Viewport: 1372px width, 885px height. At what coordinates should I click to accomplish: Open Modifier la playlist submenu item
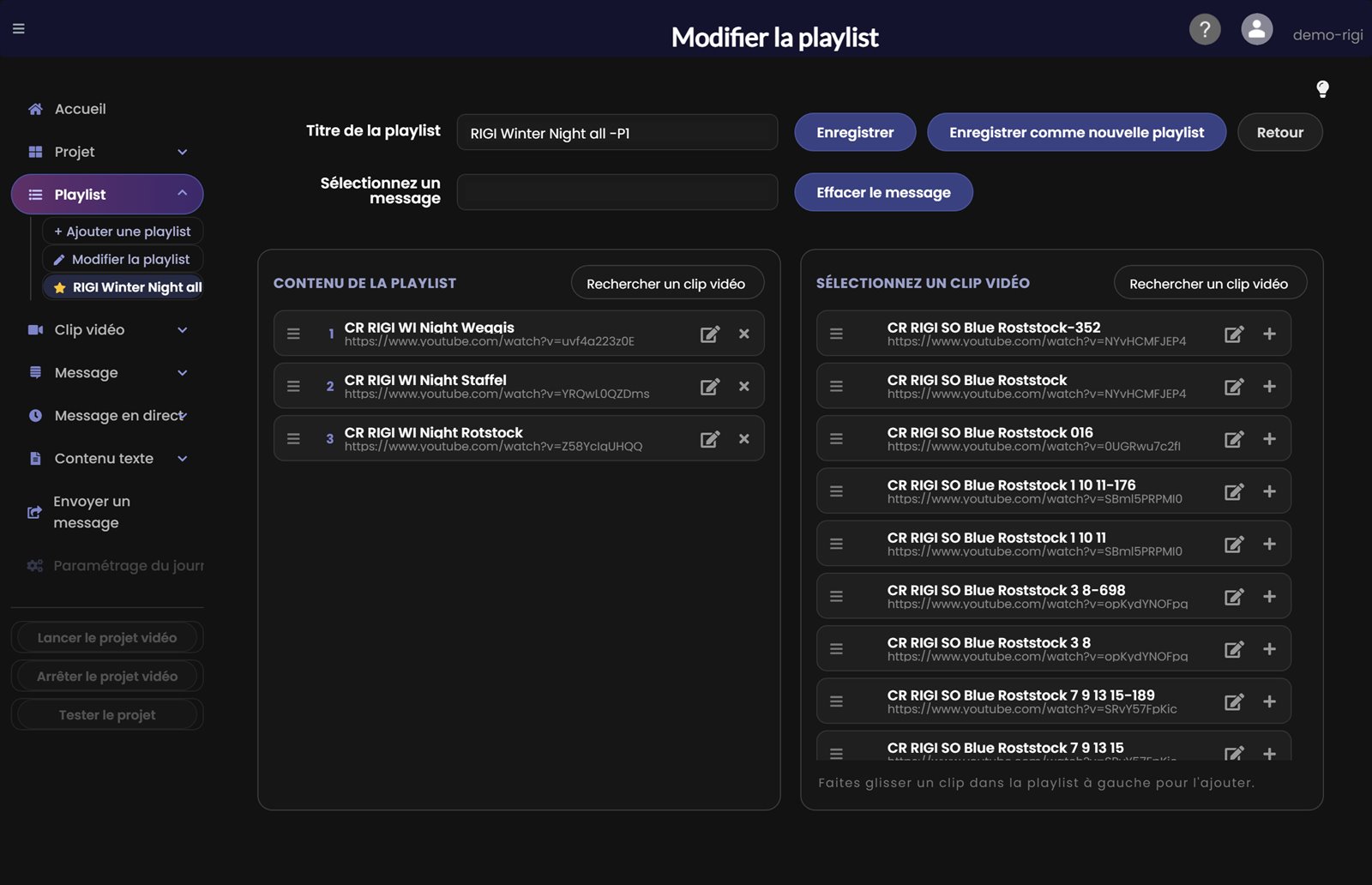(123, 259)
